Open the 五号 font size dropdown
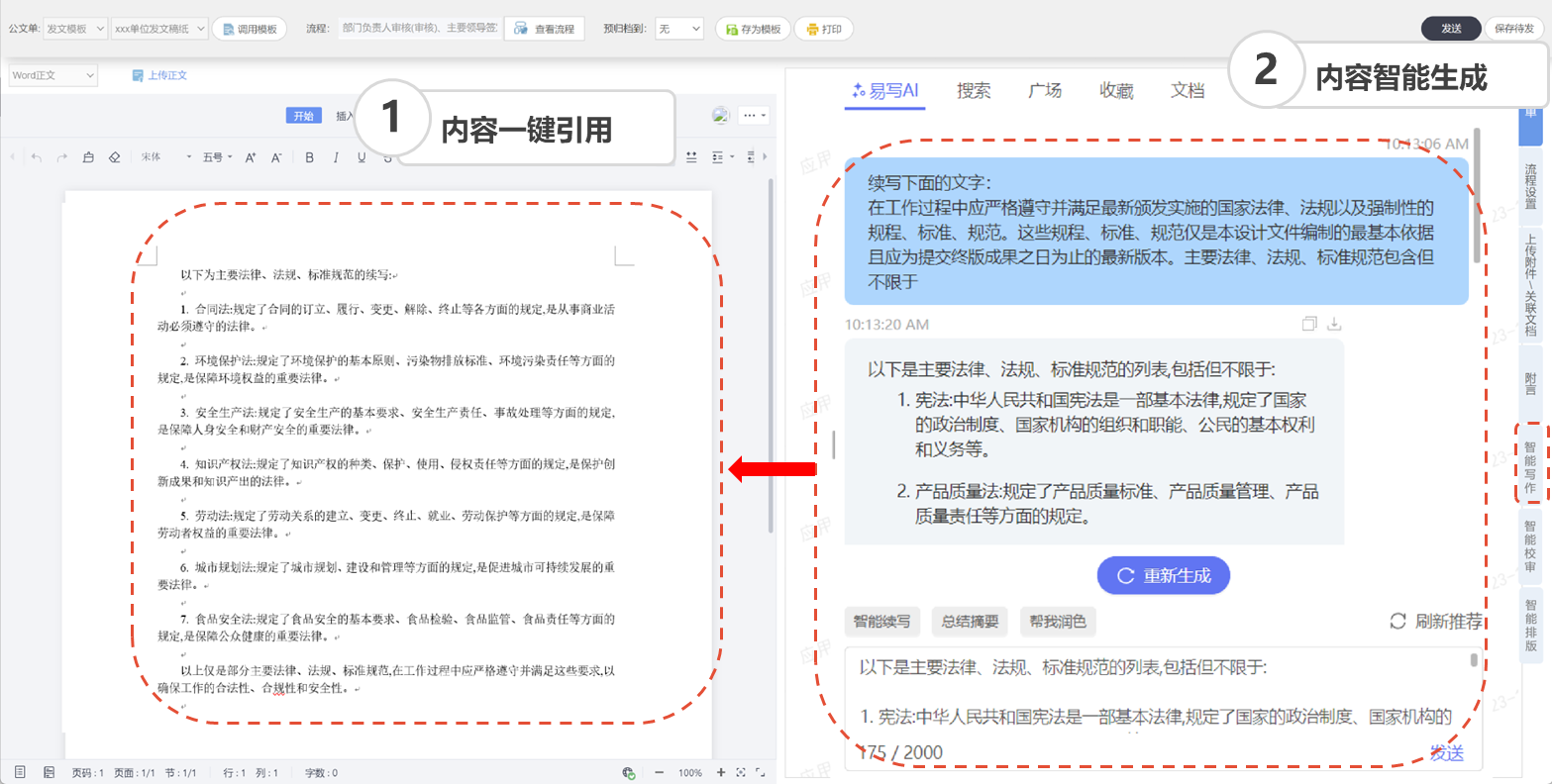The height and width of the screenshot is (784, 1552). coord(218,157)
